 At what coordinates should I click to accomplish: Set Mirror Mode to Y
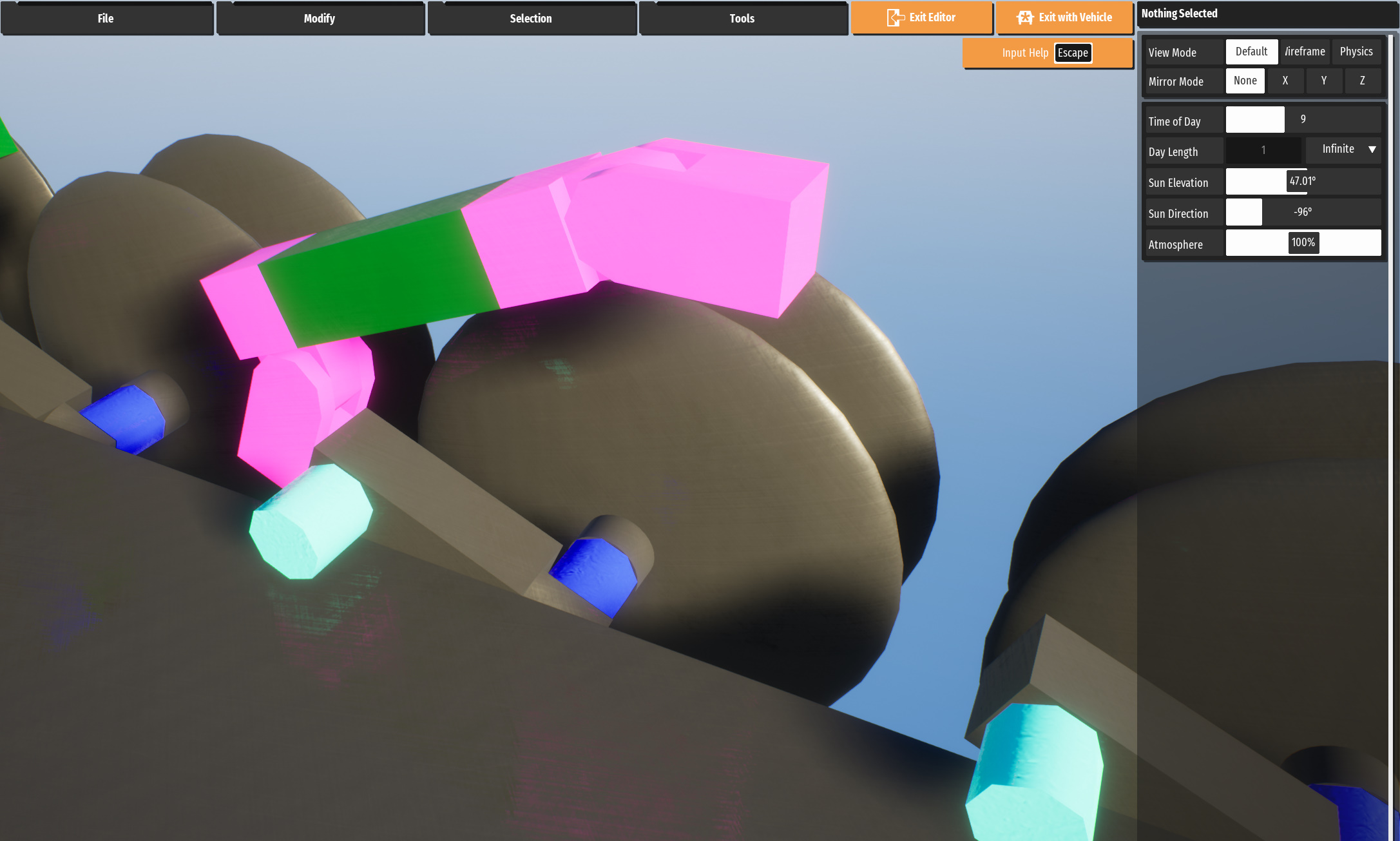click(x=1324, y=81)
